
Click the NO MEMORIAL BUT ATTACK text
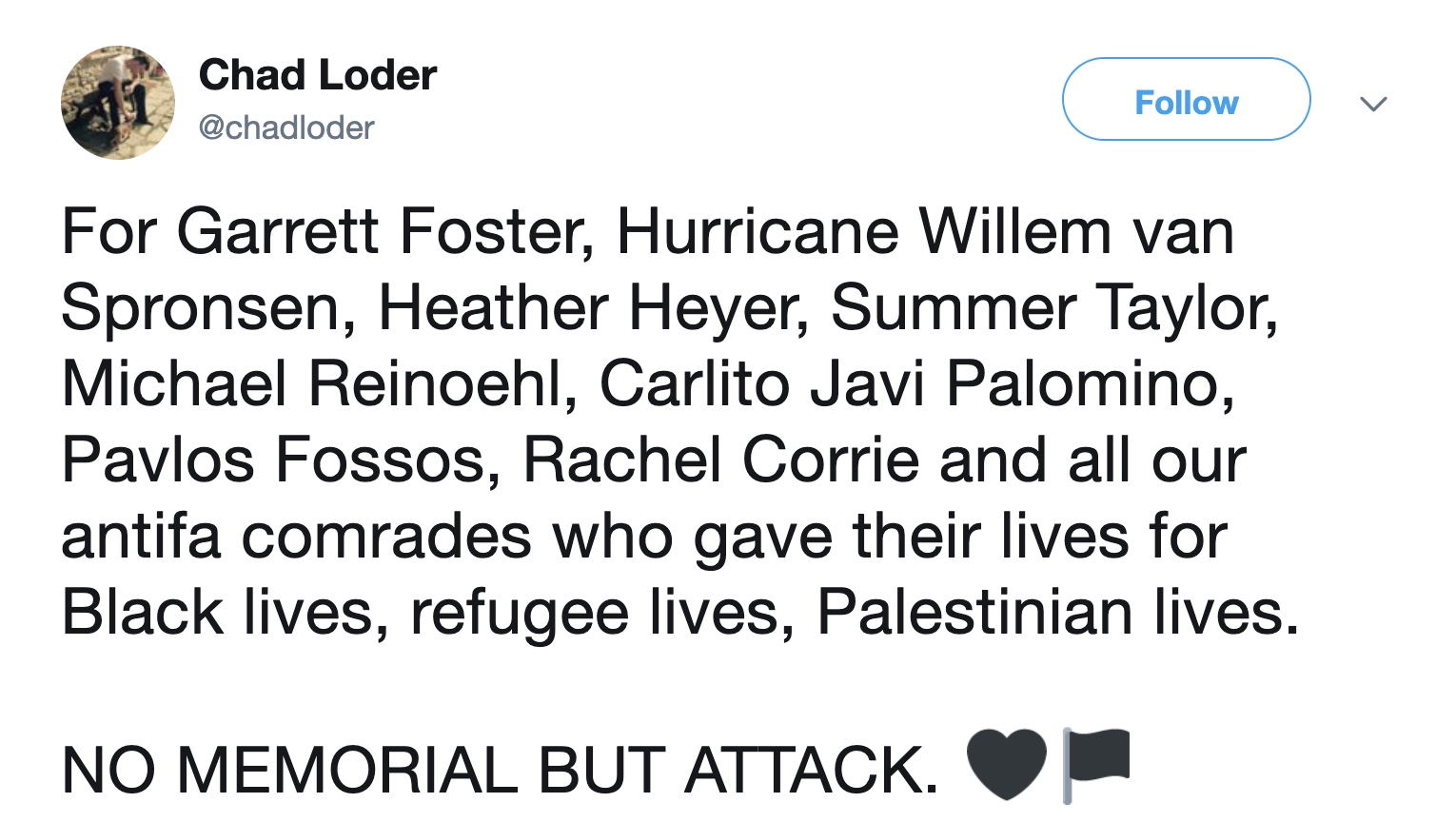tap(499, 769)
